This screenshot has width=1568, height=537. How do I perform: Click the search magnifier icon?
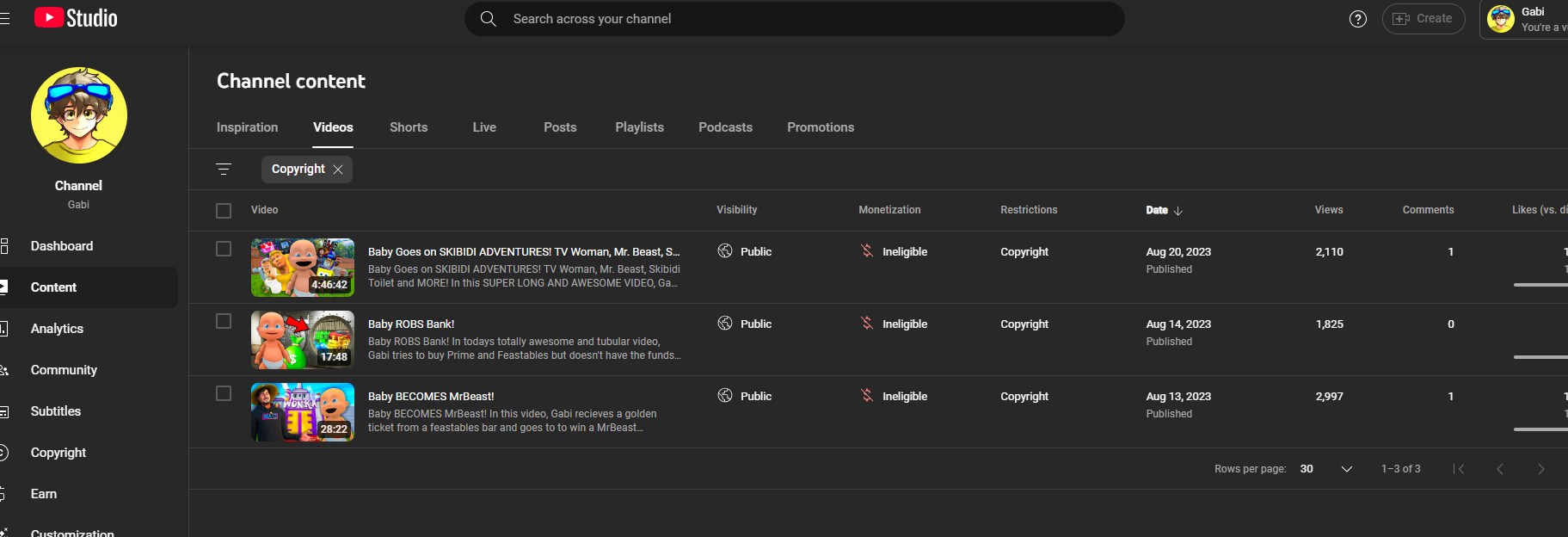[488, 19]
